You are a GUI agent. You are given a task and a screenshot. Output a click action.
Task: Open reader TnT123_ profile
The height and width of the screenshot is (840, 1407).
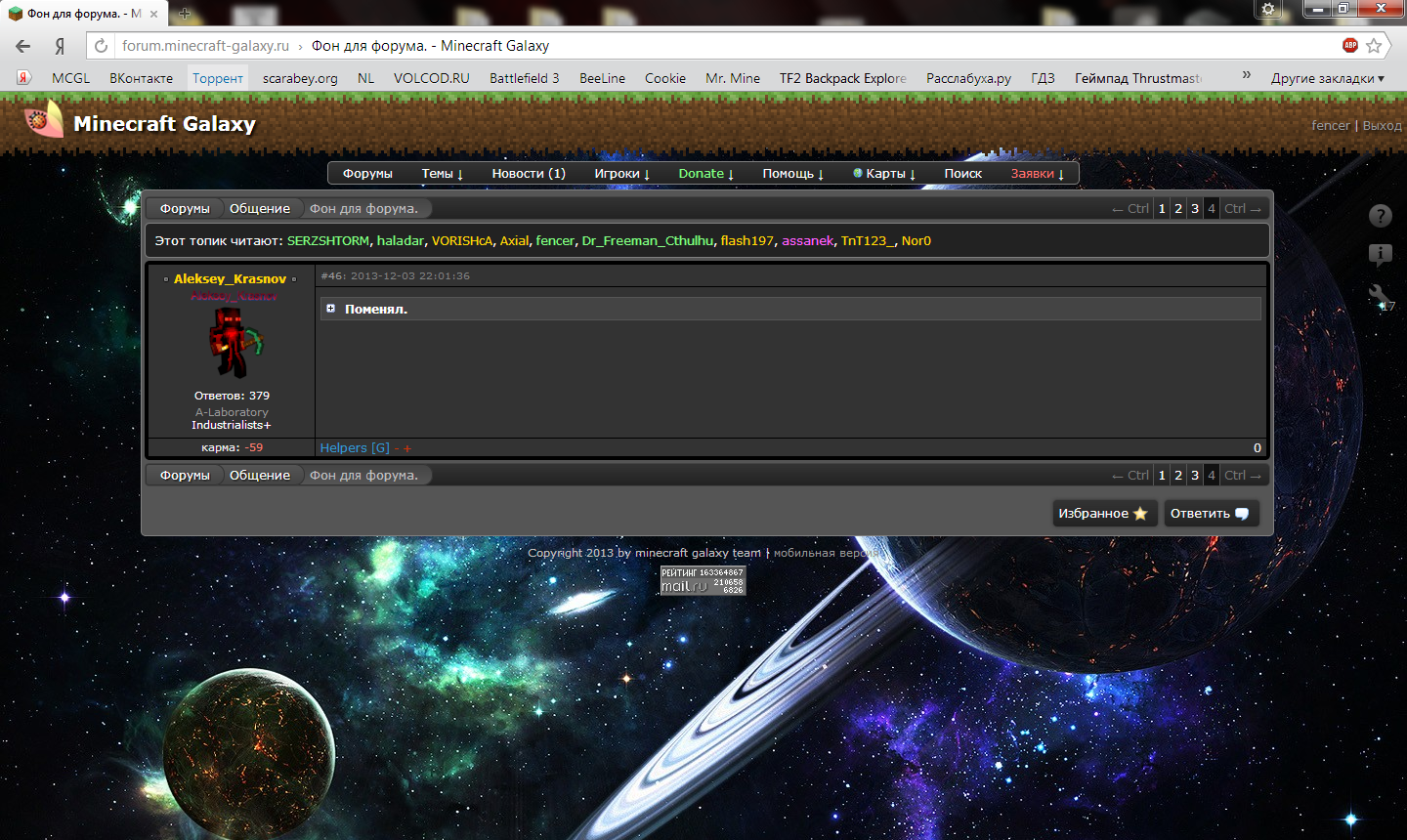point(868,240)
